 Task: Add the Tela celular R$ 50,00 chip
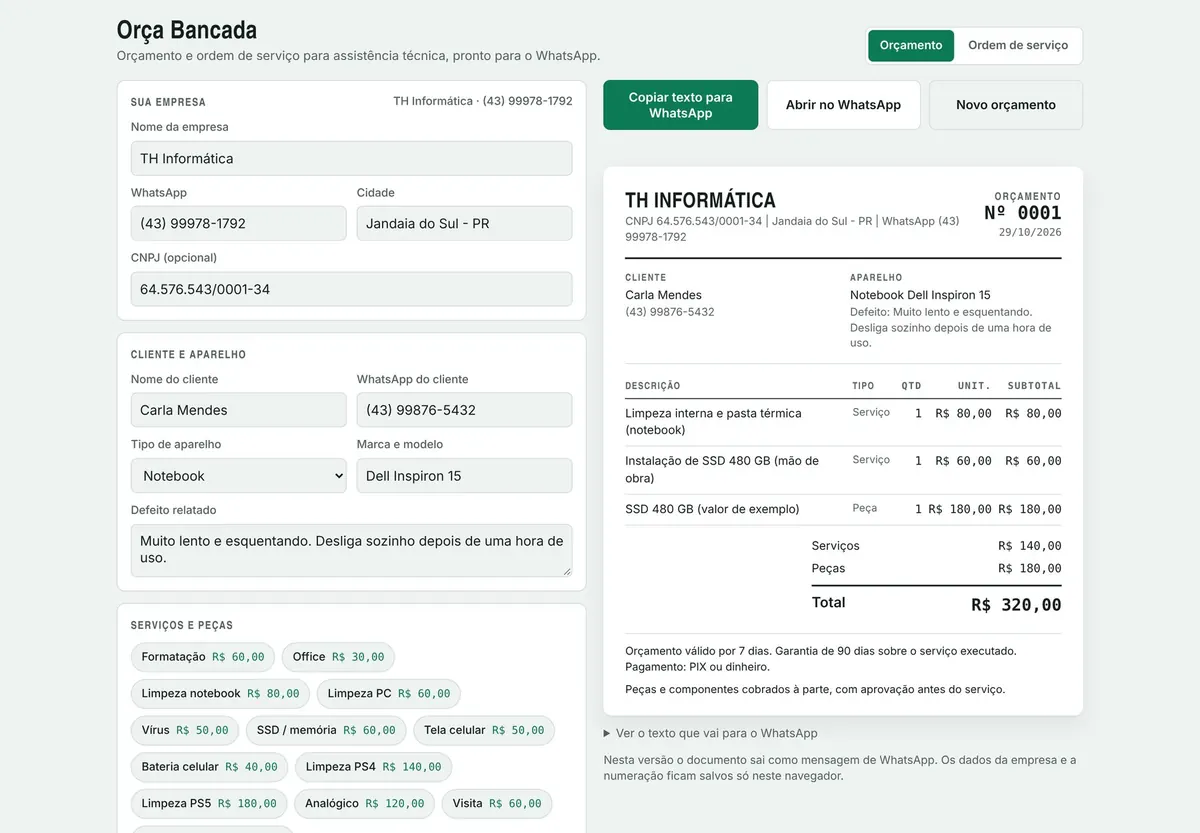click(x=484, y=730)
